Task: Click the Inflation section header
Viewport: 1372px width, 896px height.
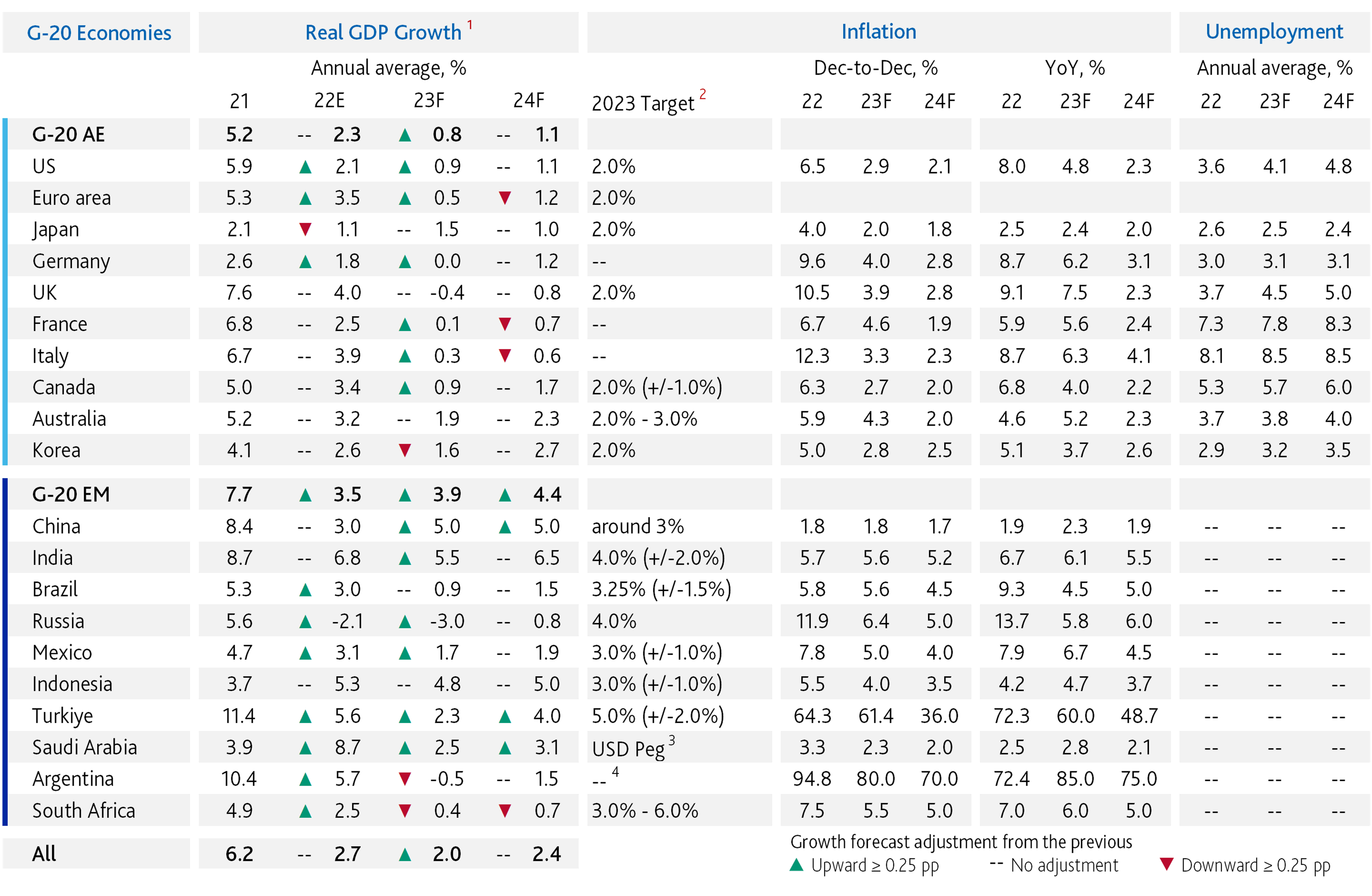Action: pos(879,32)
